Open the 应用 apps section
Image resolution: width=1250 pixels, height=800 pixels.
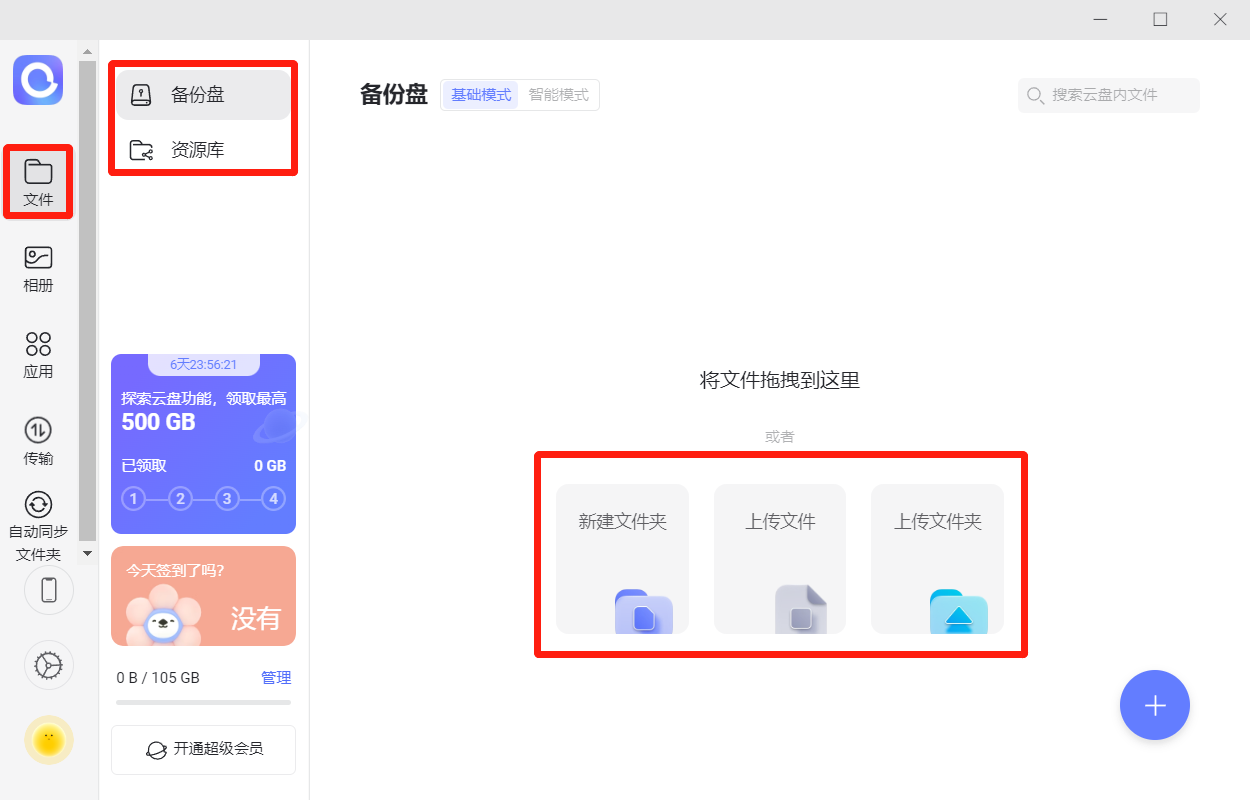(x=38, y=356)
